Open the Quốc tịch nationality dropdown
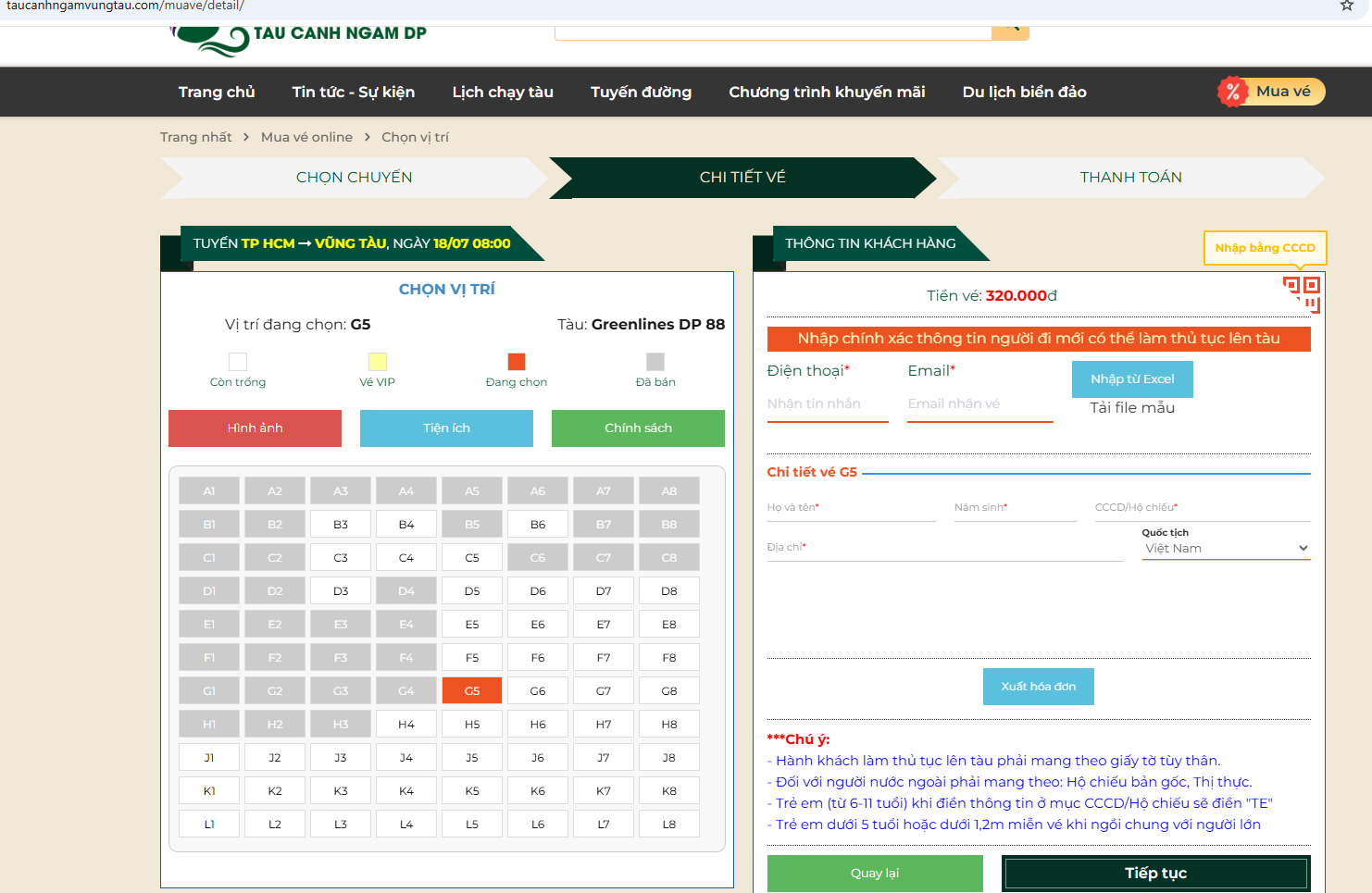1372x893 pixels. (1226, 549)
